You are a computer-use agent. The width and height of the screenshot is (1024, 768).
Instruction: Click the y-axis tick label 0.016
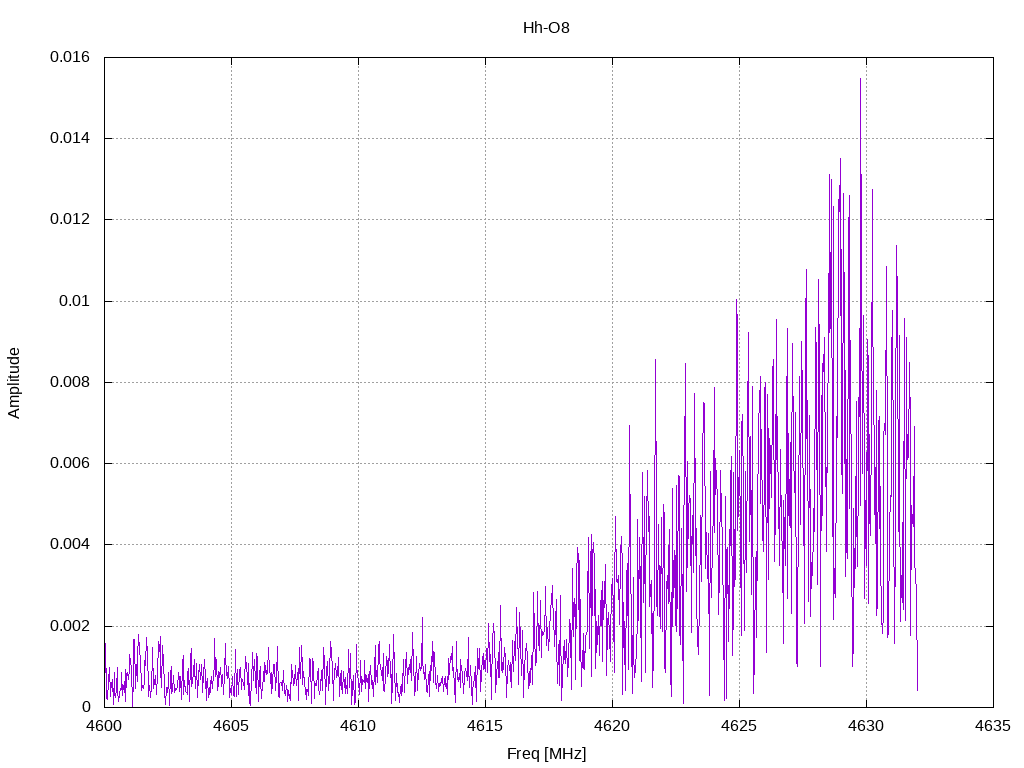pos(70,57)
